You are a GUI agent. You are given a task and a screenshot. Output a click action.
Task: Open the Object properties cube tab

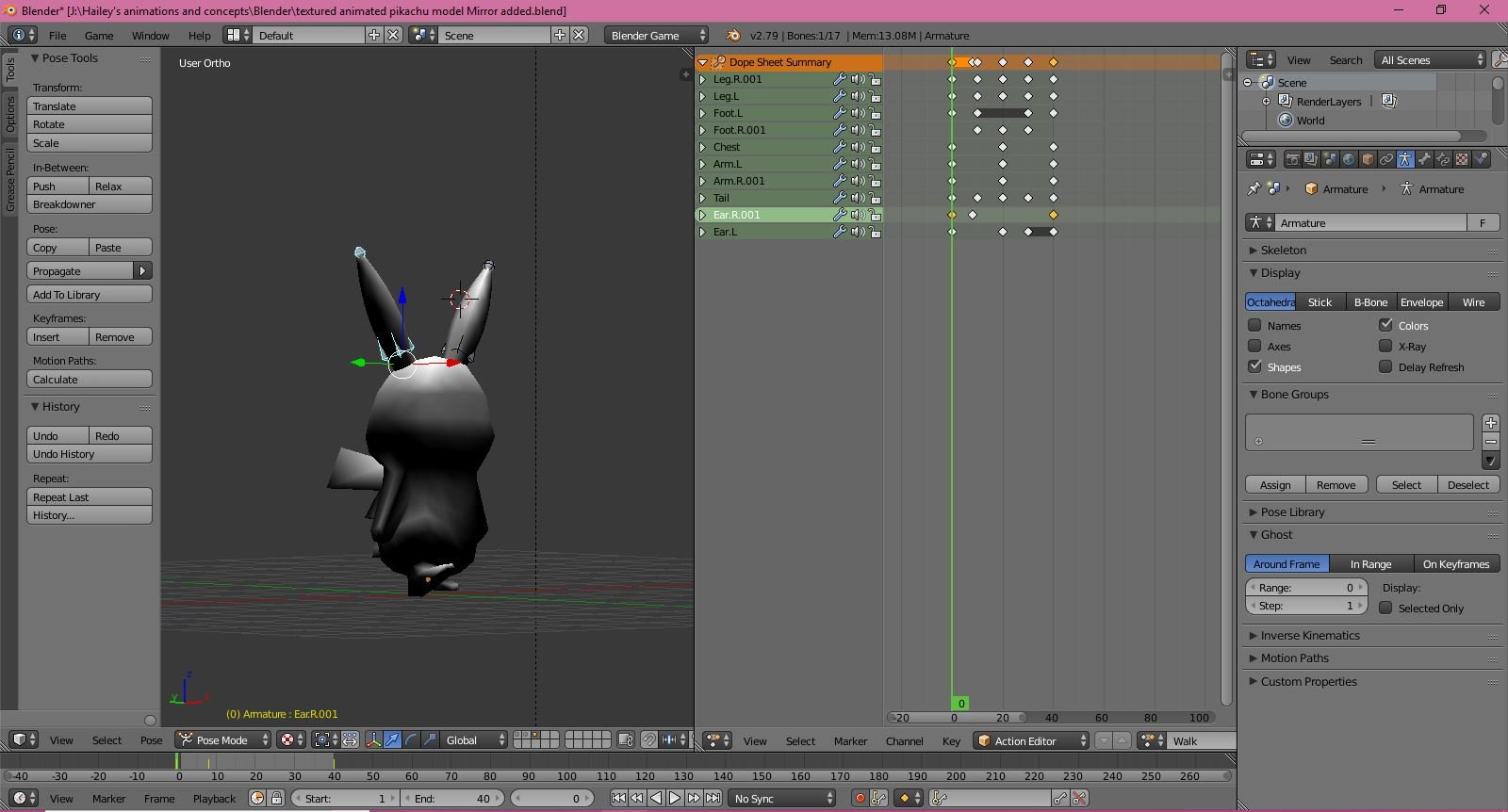[x=1368, y=159]
